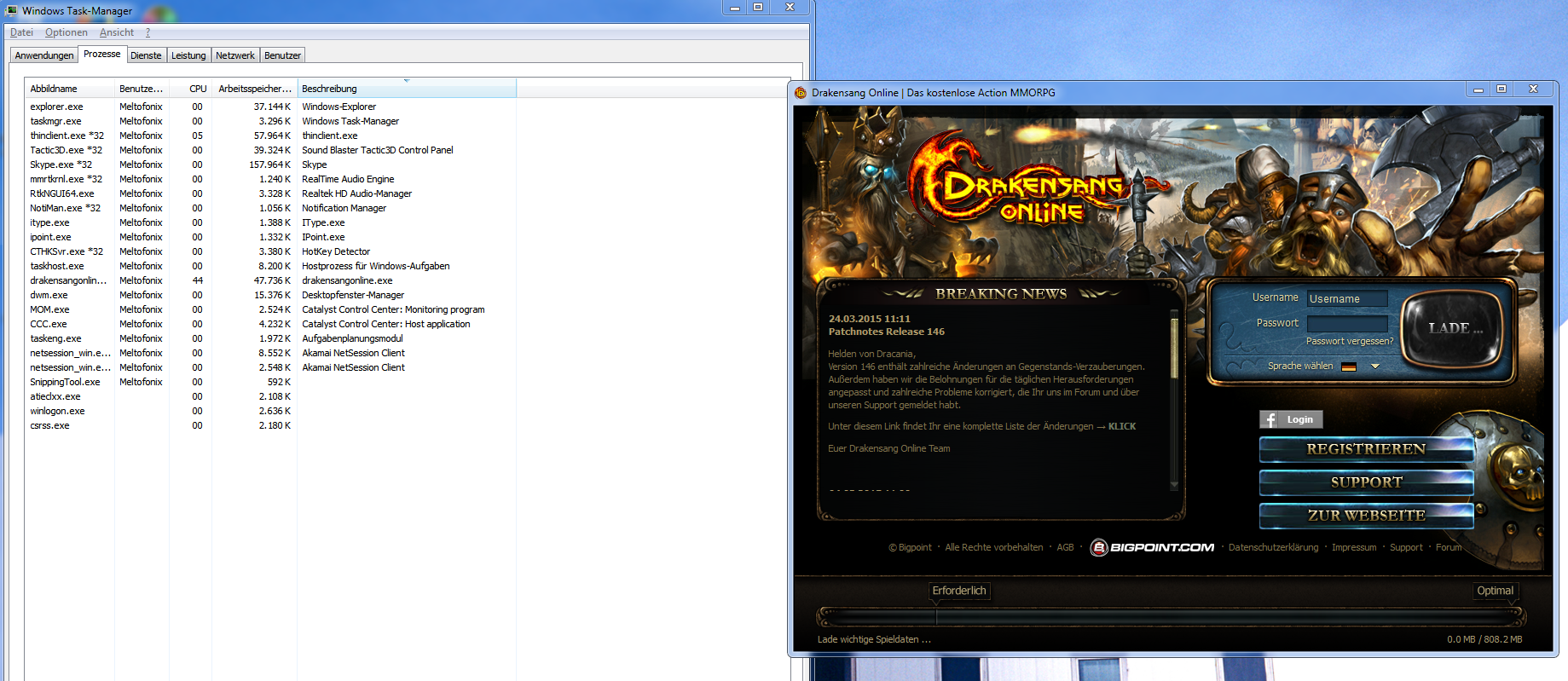Screen dimensions: 1568x681
Task: Open the Dienste tab
Action: (146, 55)
